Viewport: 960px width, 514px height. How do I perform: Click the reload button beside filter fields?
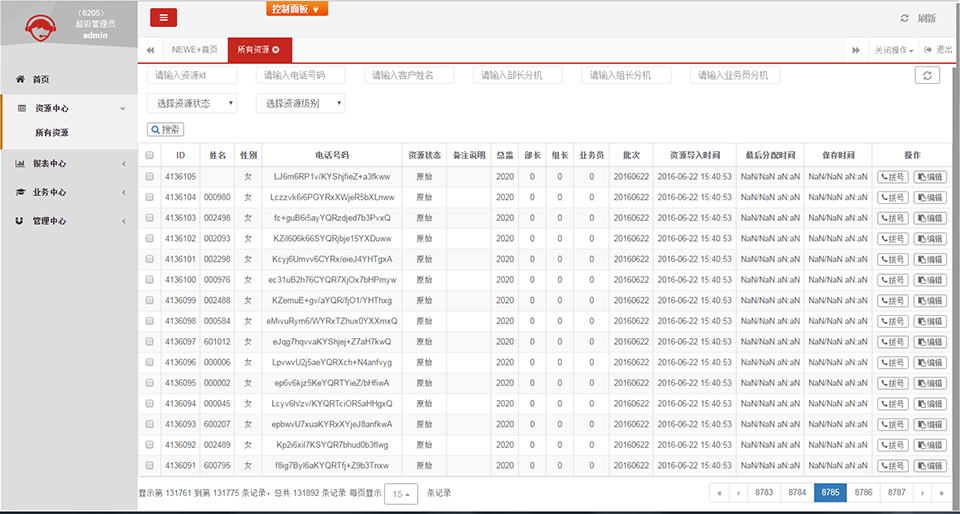pos(927,75)
